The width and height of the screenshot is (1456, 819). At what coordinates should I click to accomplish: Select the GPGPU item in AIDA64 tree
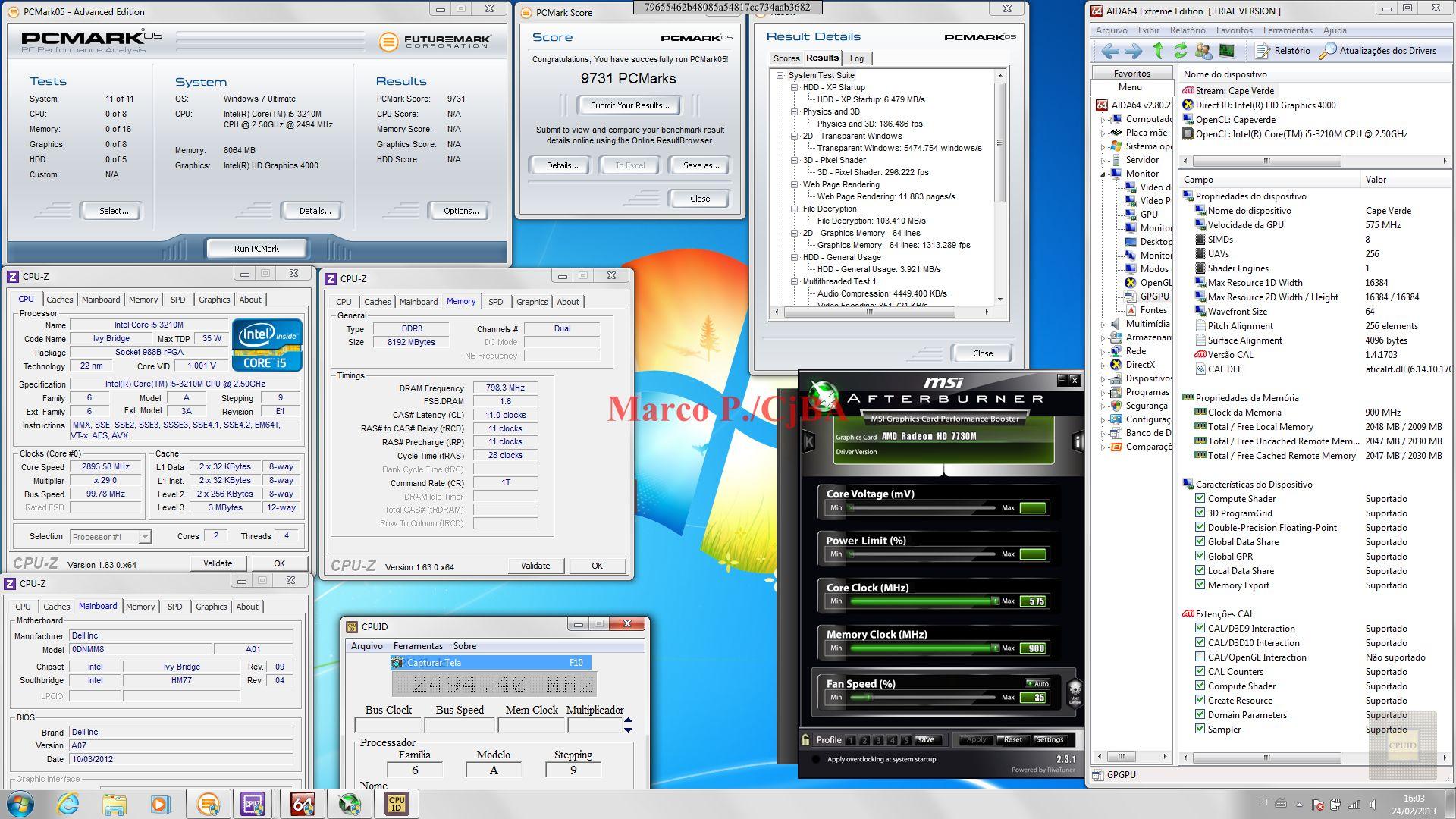1147,297
